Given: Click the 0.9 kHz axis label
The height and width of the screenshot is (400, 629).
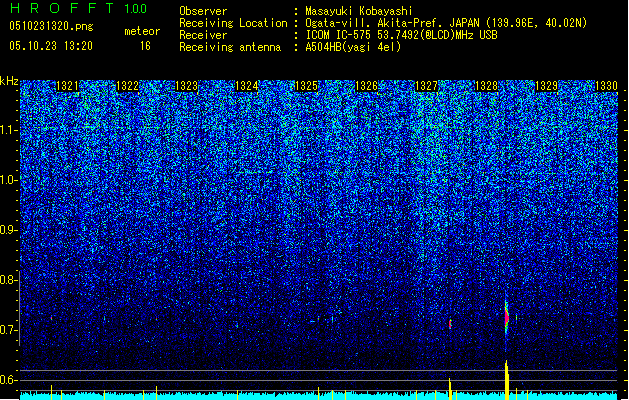Looking at the screenshot, I should 8,230.
